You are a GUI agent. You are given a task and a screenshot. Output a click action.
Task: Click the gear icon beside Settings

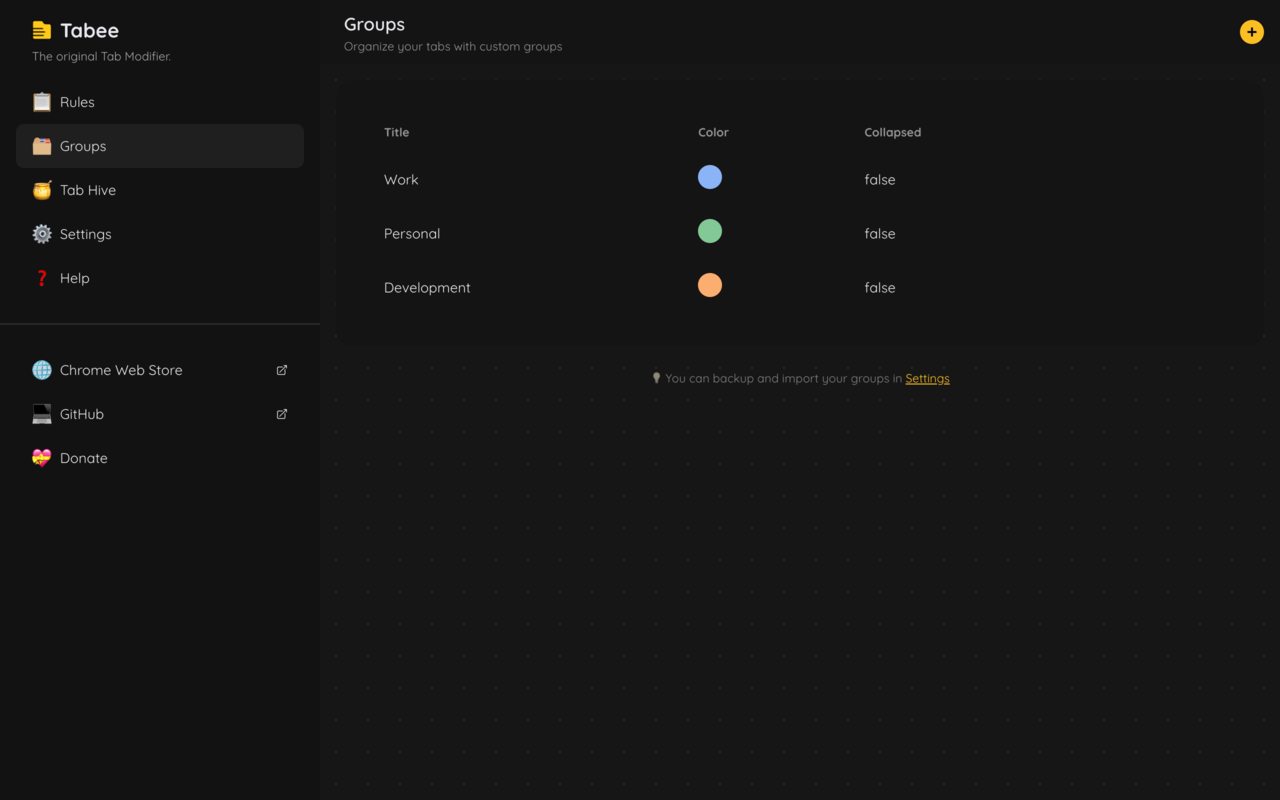tap(41, 233)
